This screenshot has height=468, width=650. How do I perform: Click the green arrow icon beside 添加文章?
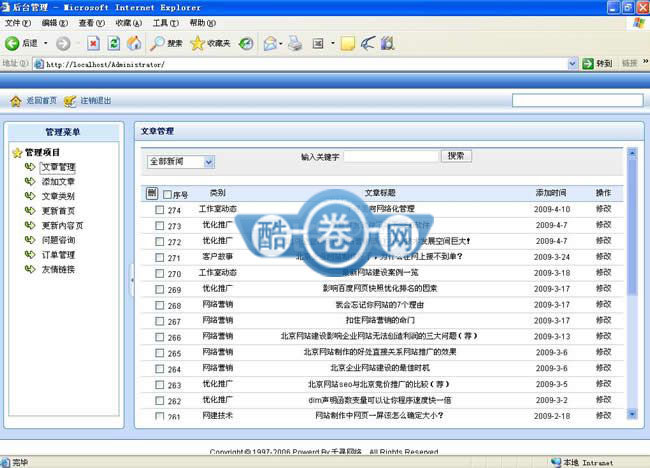[x=30, y=182]
